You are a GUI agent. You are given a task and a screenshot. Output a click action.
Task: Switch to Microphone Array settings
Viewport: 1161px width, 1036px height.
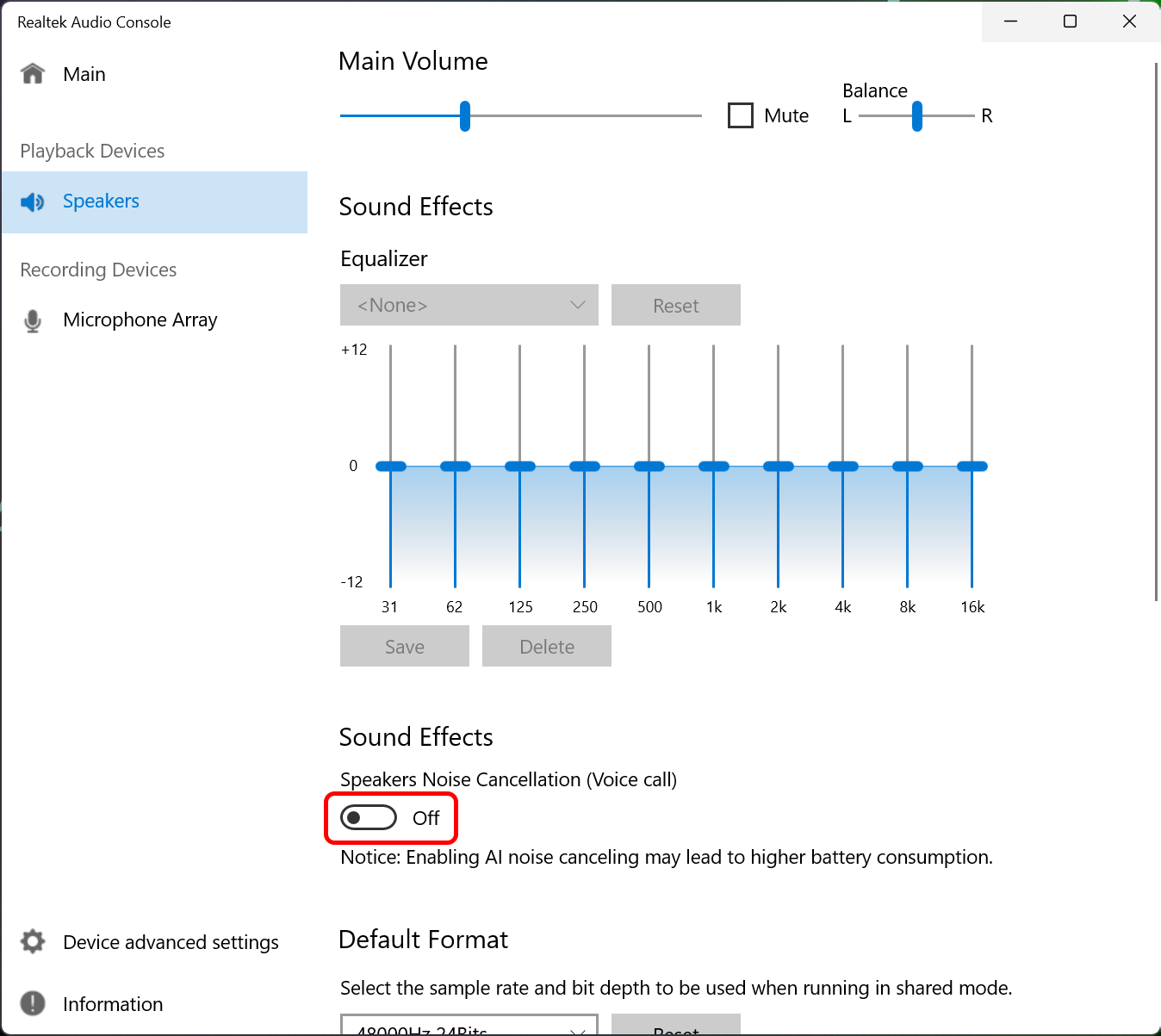[140, 319]
